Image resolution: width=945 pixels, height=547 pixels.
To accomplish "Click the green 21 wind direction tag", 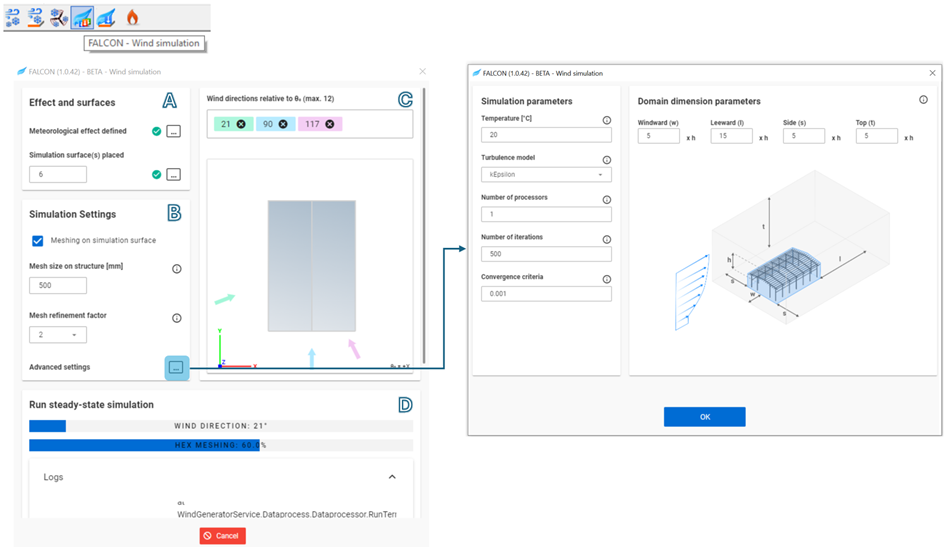I will [233, 124].
